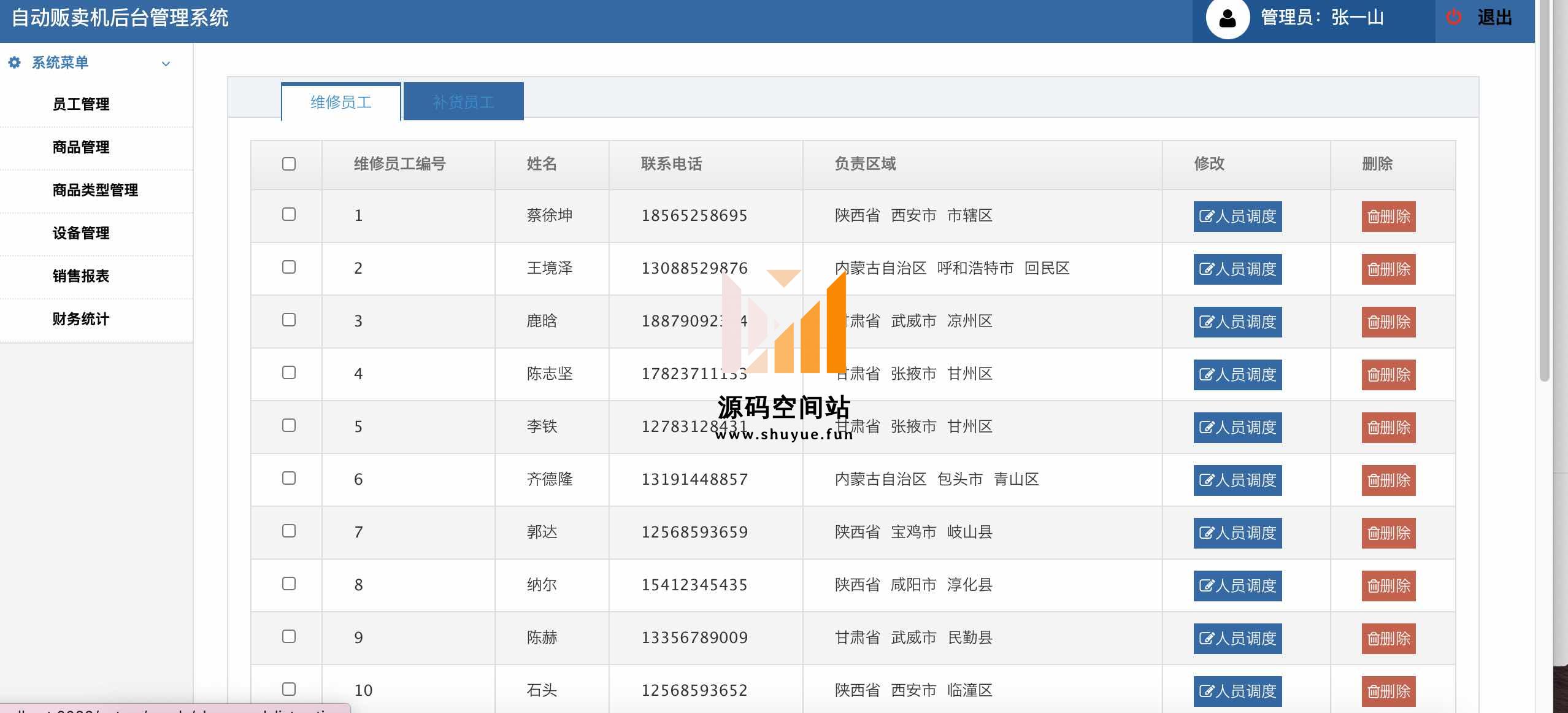Click the red power logout icon
The width and height of the screenshot is (1568, 713).
click(x=1453, y=17)
